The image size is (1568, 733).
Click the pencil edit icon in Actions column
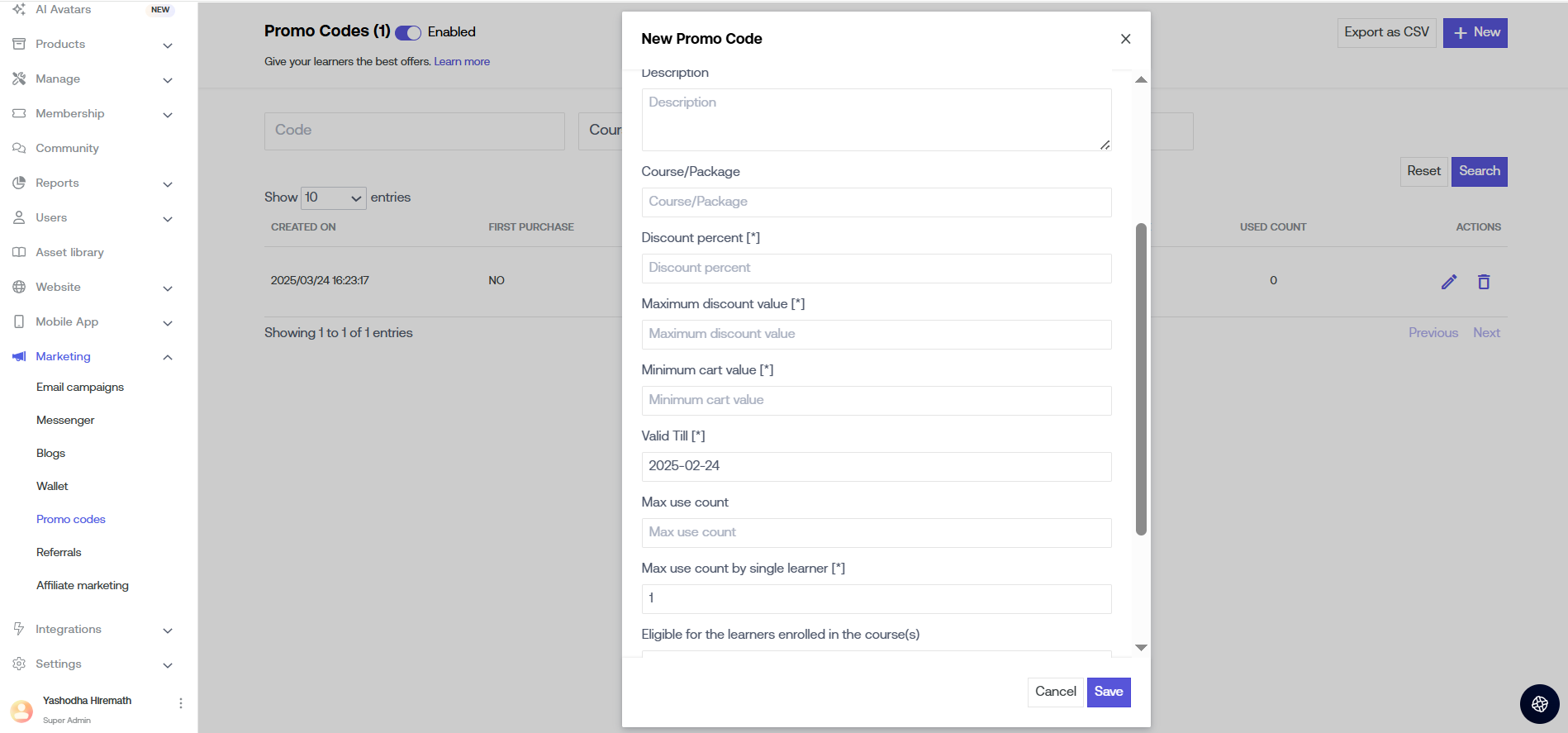[x=1448, y=282]
